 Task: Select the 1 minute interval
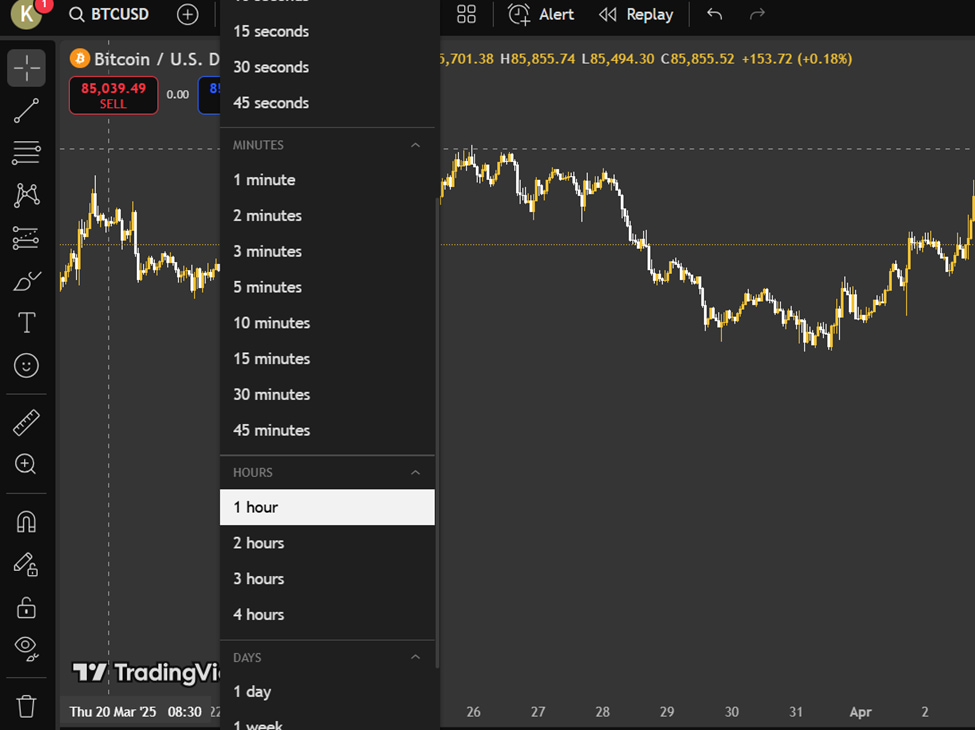(x=327, y=180)
